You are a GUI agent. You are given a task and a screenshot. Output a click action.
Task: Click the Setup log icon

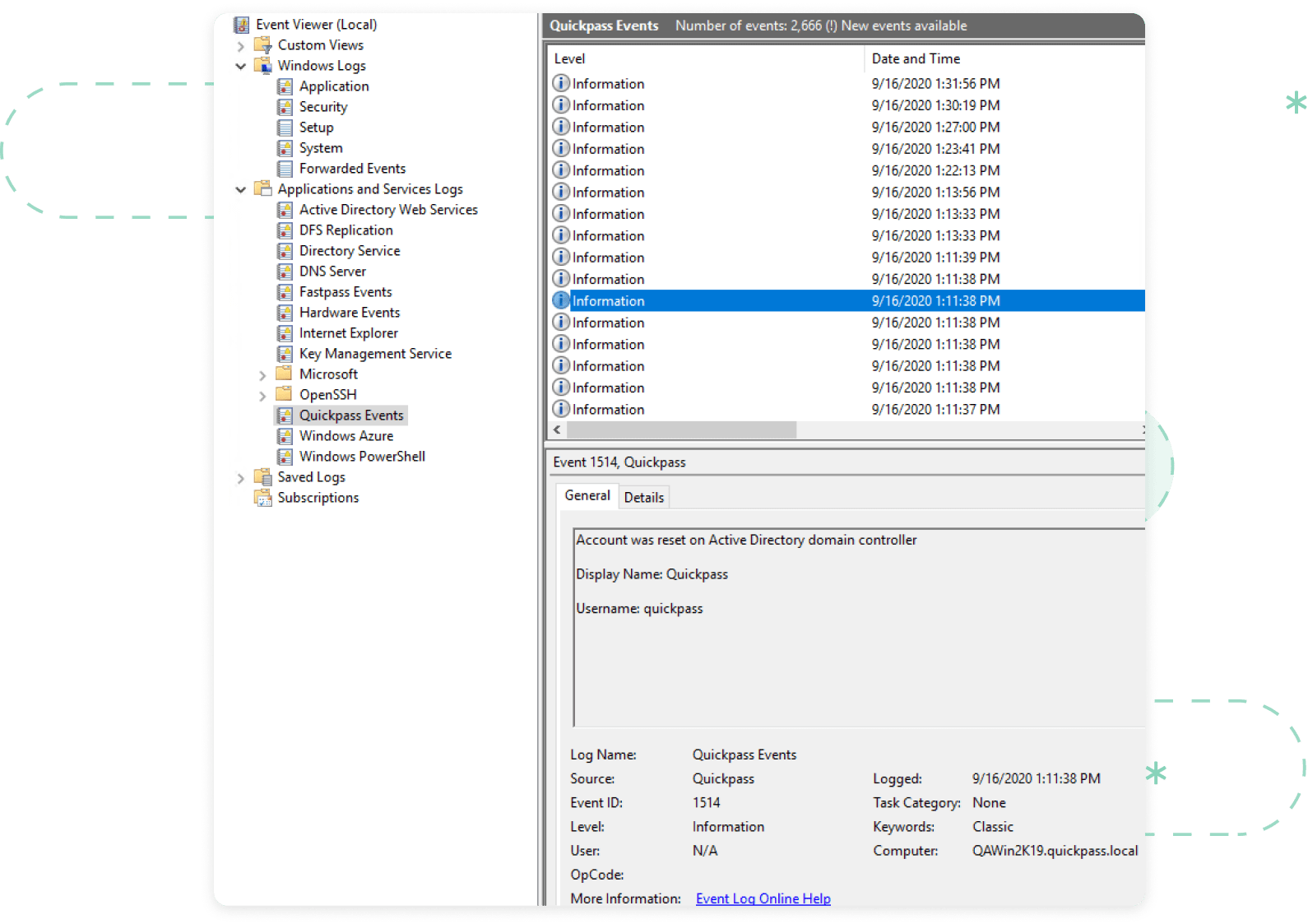tap(285, 128)
